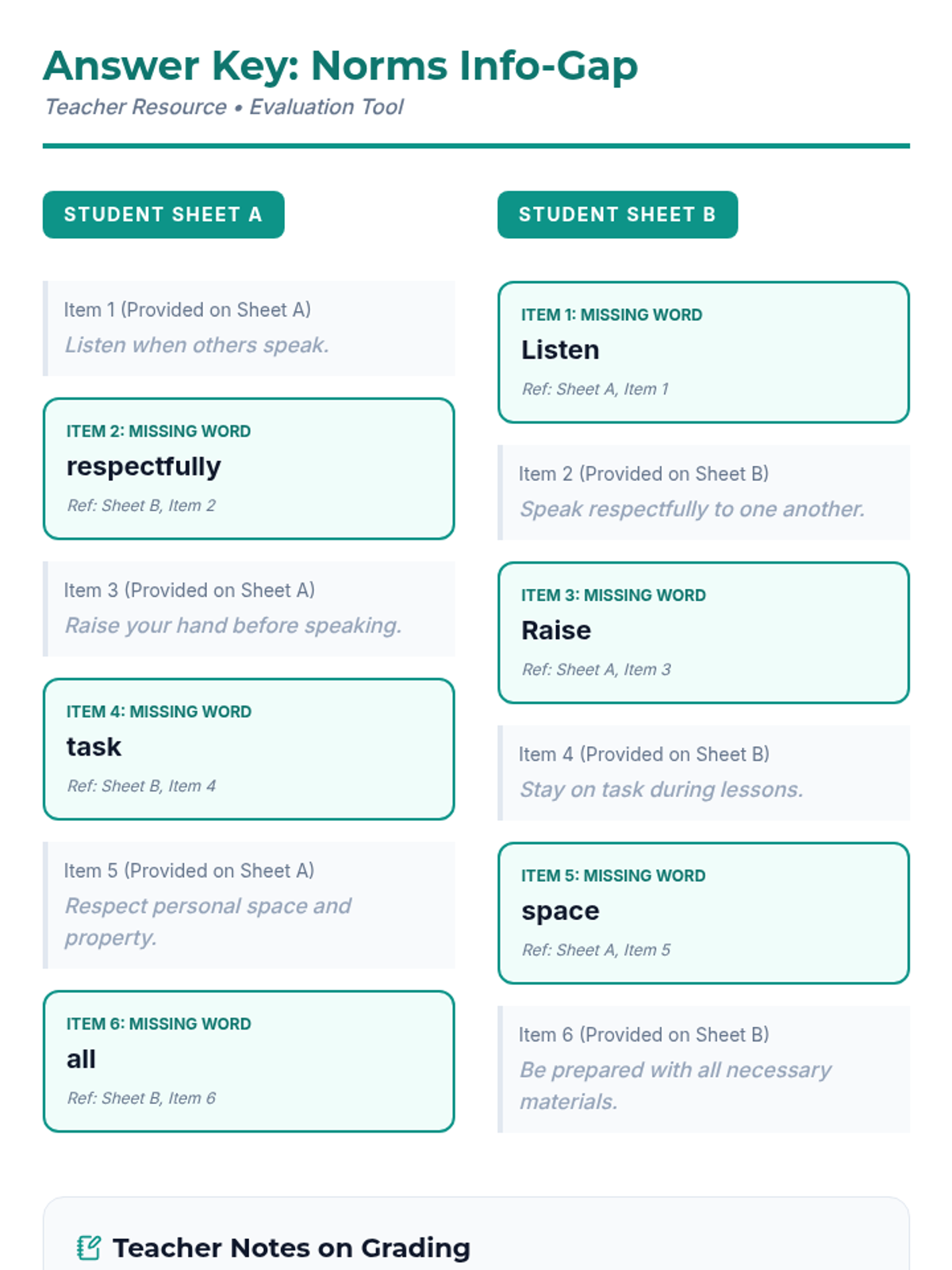Viewport: 952px width, 1270px height.
Task: Click 'Ref: Sheet B, Item 6' reference
Action: click(x=141, y=1099)
